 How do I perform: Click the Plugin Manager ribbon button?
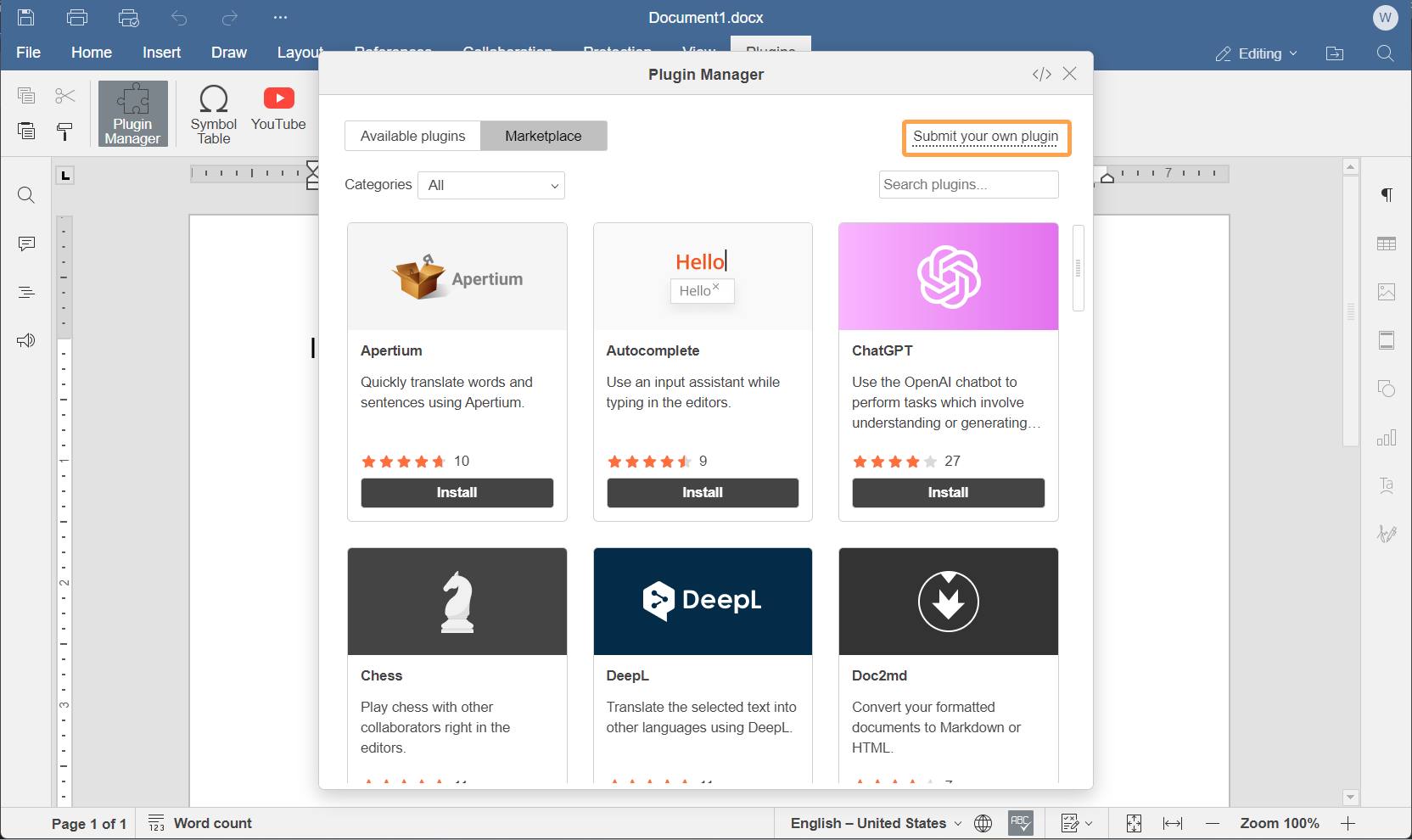point(133,114)
